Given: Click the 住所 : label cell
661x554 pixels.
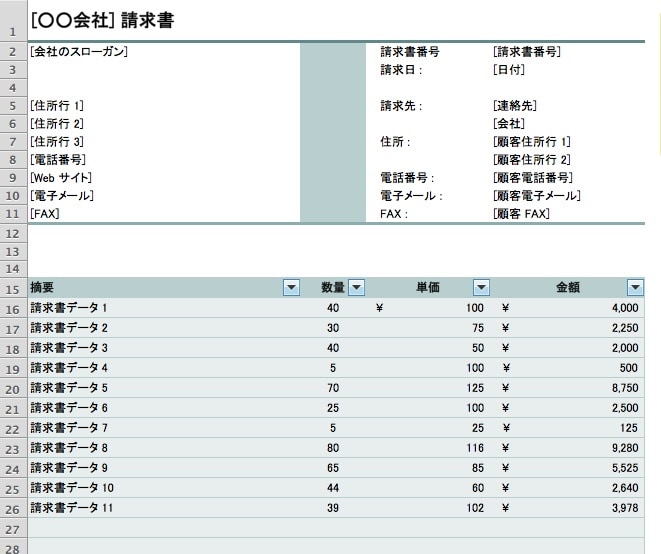Looking at the screenshot, I should (x=395, y=142).
